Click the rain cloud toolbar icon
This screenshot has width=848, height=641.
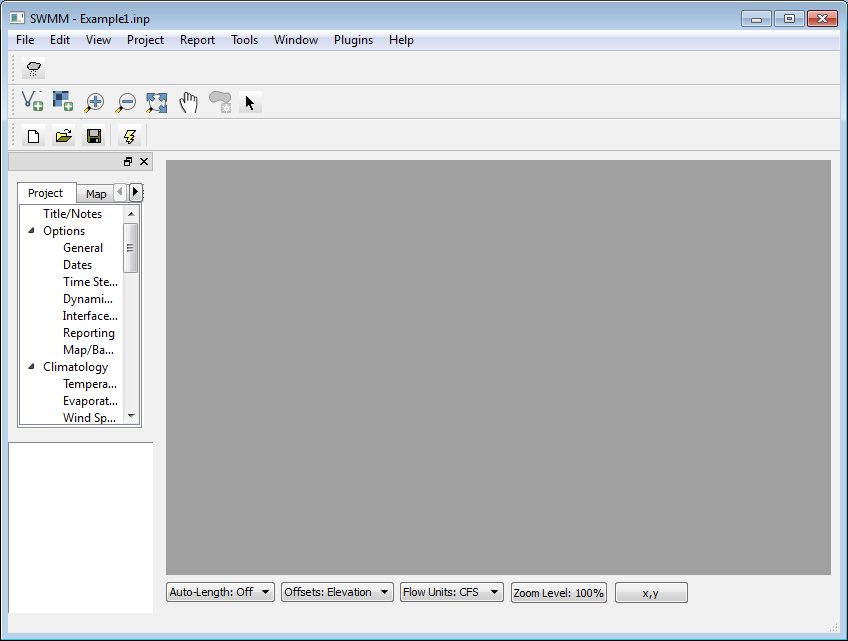point(34,69)
